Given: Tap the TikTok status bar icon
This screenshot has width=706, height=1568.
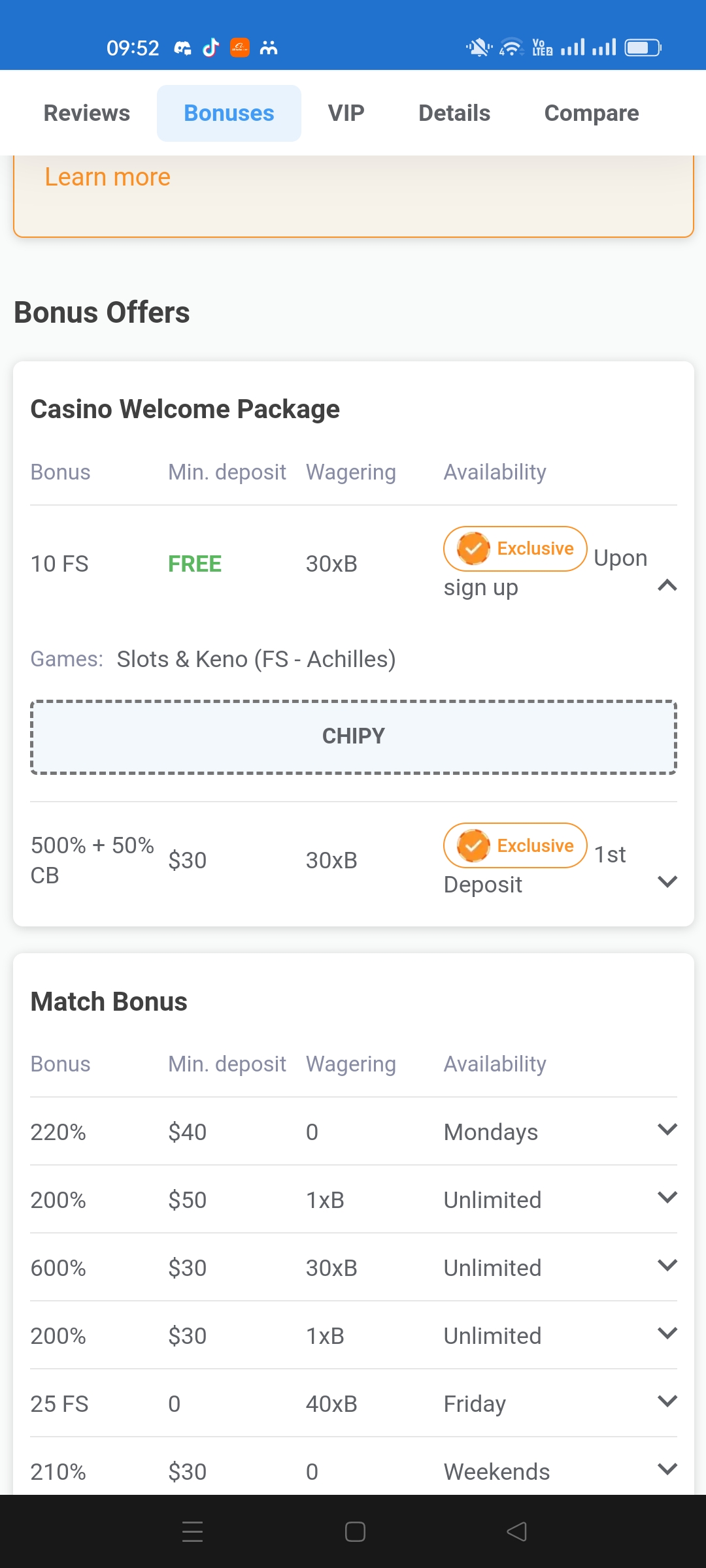Looking at the screenshot, I should (210, 48).
